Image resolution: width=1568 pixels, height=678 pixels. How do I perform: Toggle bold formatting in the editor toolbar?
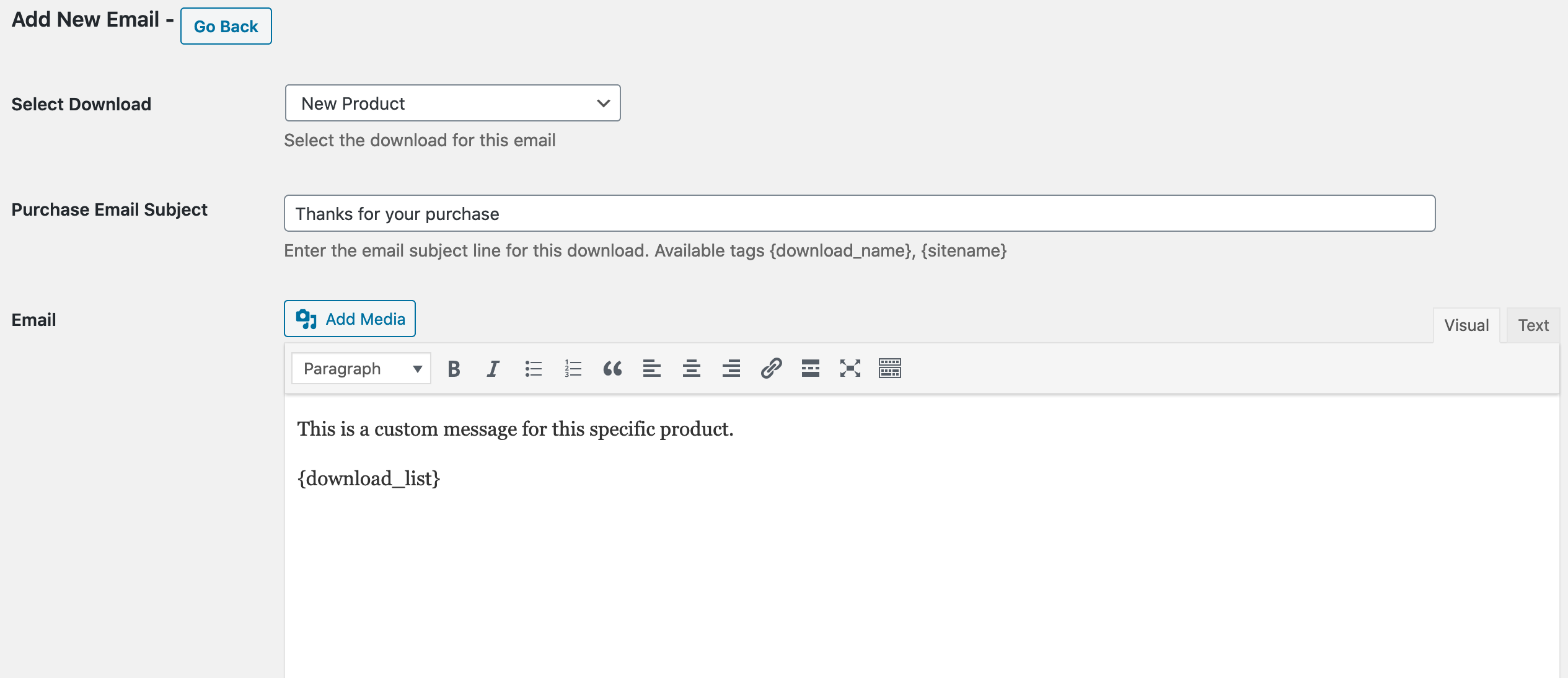point(454,369)
